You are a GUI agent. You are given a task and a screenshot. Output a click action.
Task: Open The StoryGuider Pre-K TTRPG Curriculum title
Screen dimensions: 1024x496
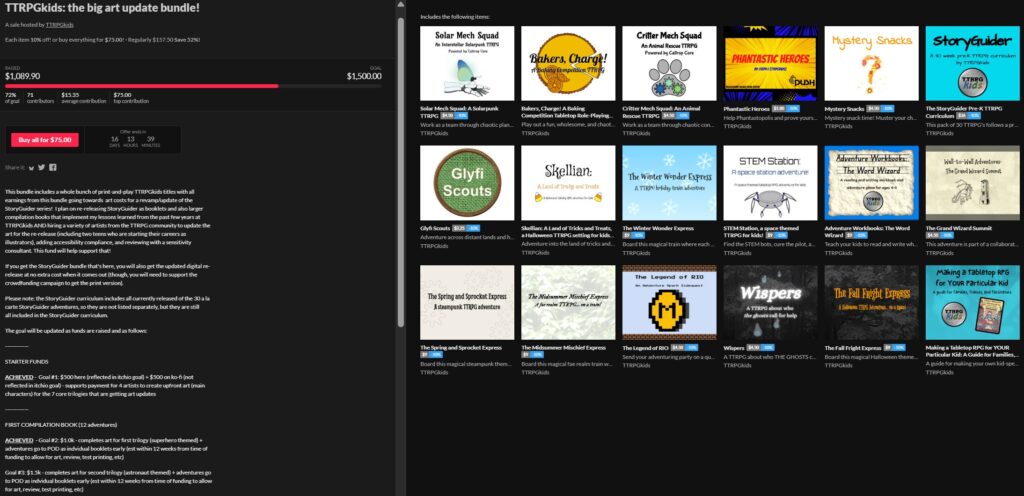(x=963, y=112)
